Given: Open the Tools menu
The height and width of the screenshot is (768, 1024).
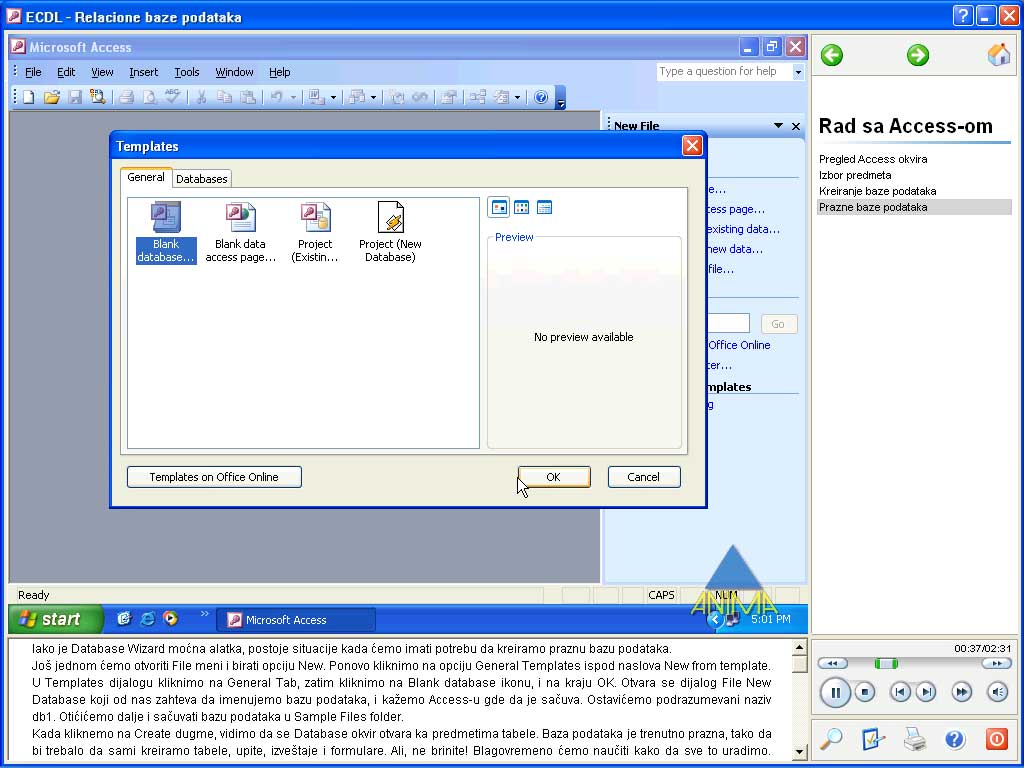Looking at the screenshot, I should point(186,72).
